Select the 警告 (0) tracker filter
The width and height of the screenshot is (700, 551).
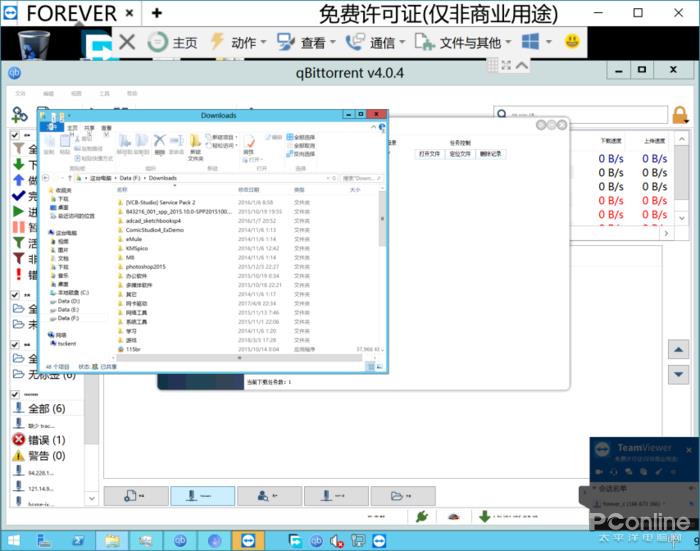pos(40,455)
